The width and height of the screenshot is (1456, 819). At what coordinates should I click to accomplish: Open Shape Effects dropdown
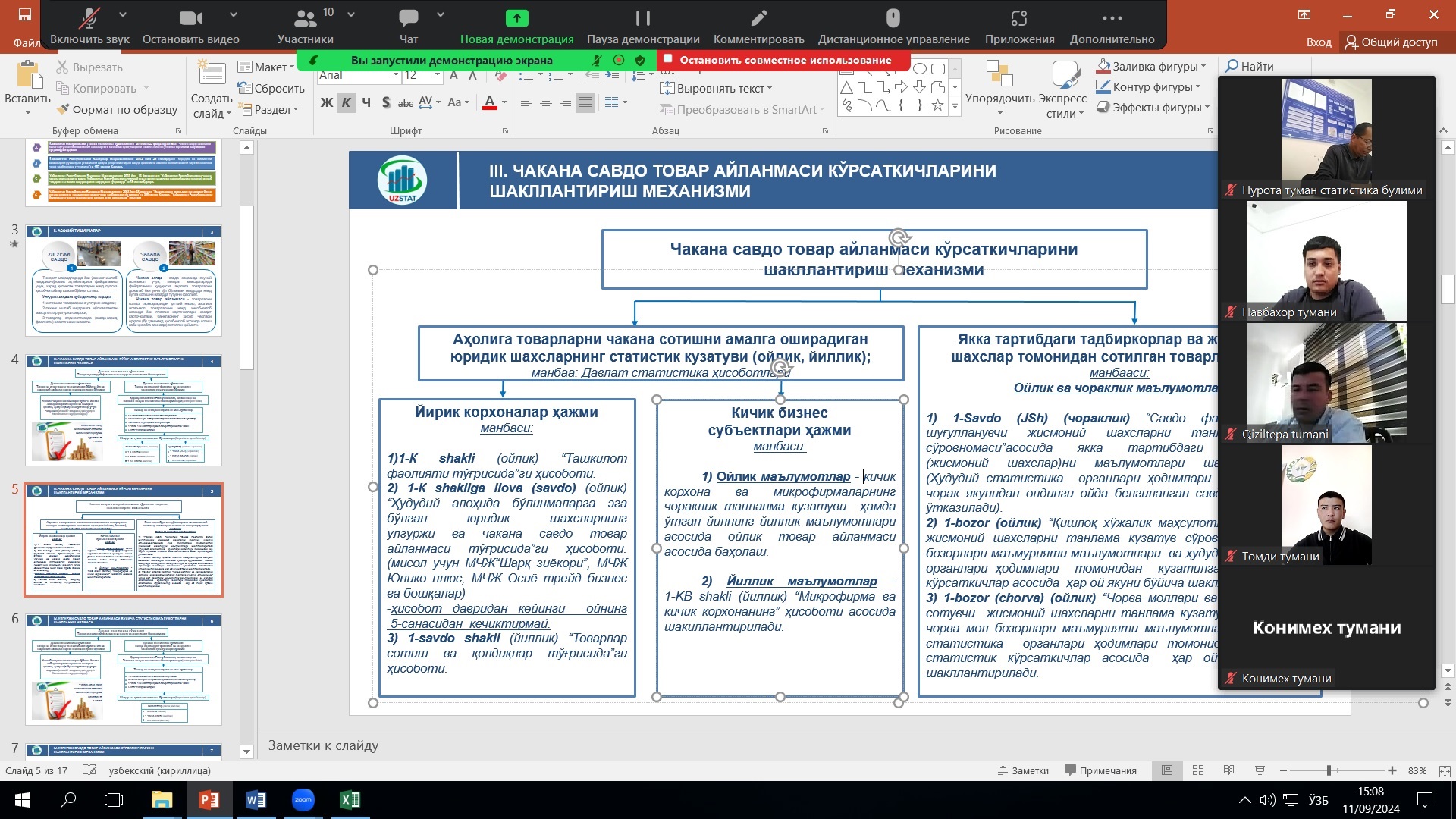click(x=1152, y=108)
